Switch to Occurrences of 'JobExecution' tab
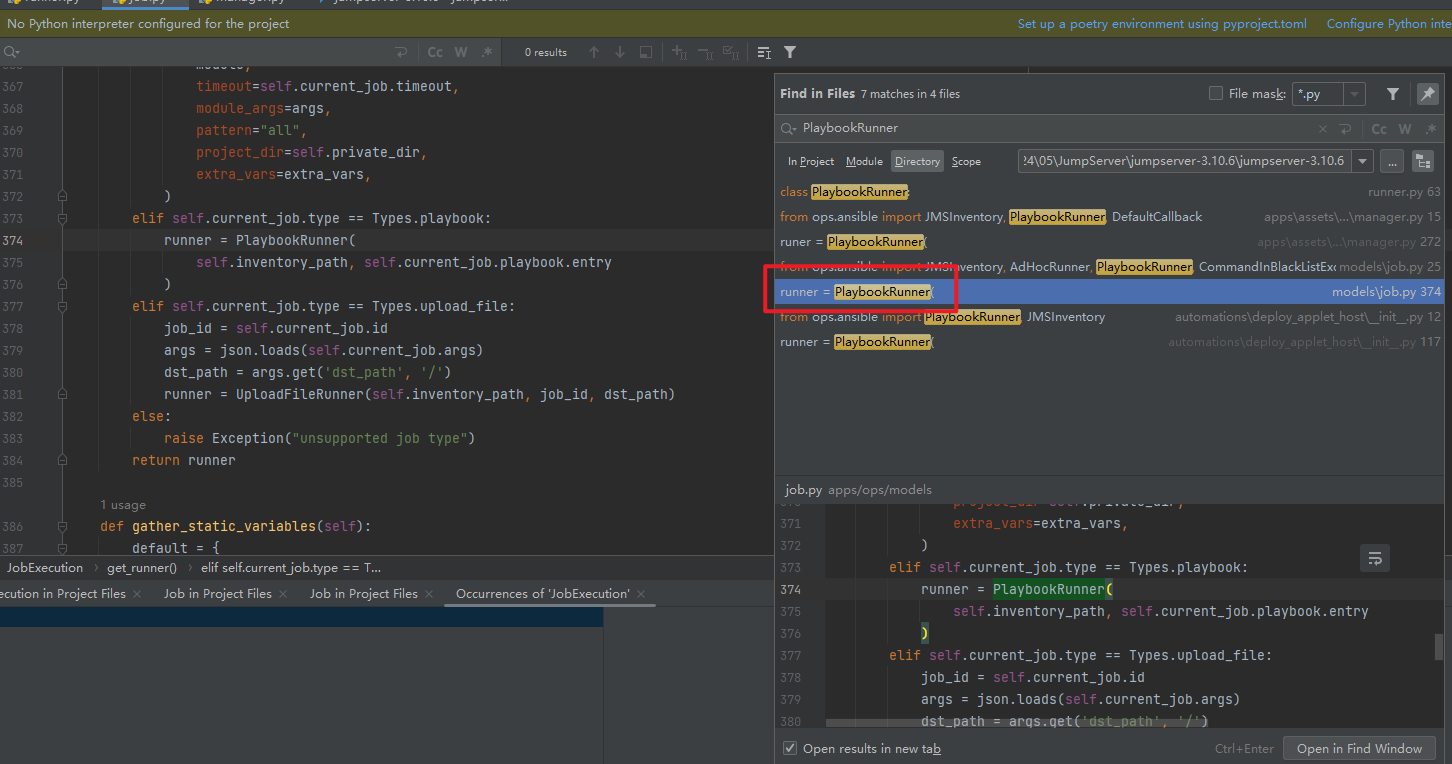 point(542,594)
